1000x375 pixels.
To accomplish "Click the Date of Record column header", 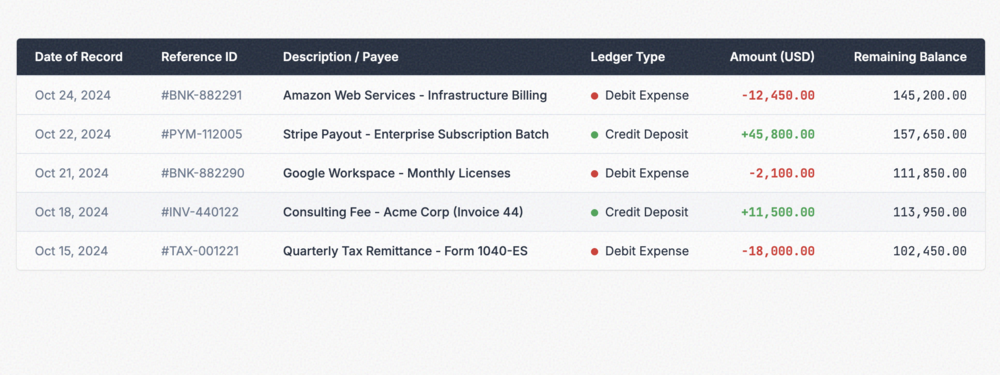I will [x=78, y=57].
